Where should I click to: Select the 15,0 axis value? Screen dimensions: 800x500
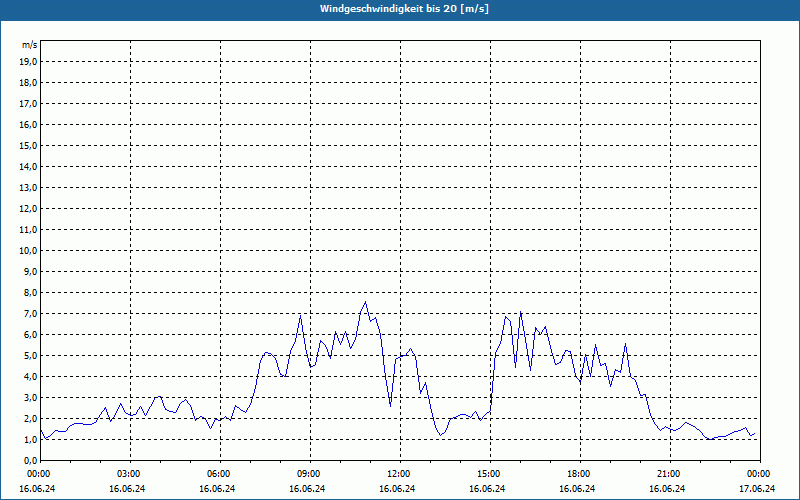tap(28, 145)
